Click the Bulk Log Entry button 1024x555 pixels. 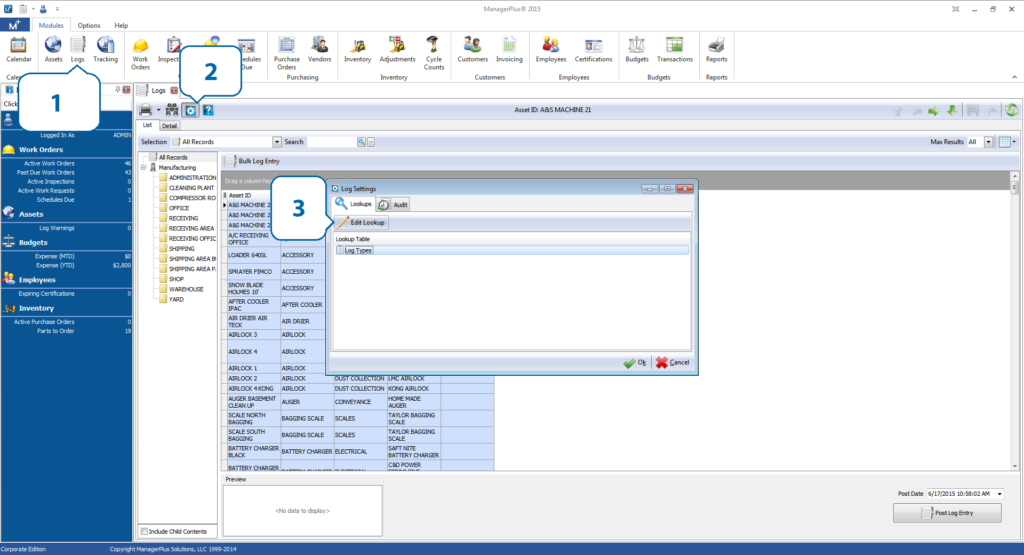coord(253,161)
